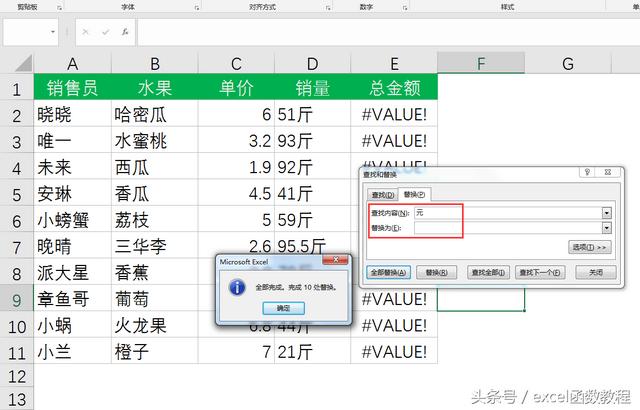Image resolution: width=640 pixels, height=410 pixels.
Task: Click the 销量 header cell
Action: [313, 87]
